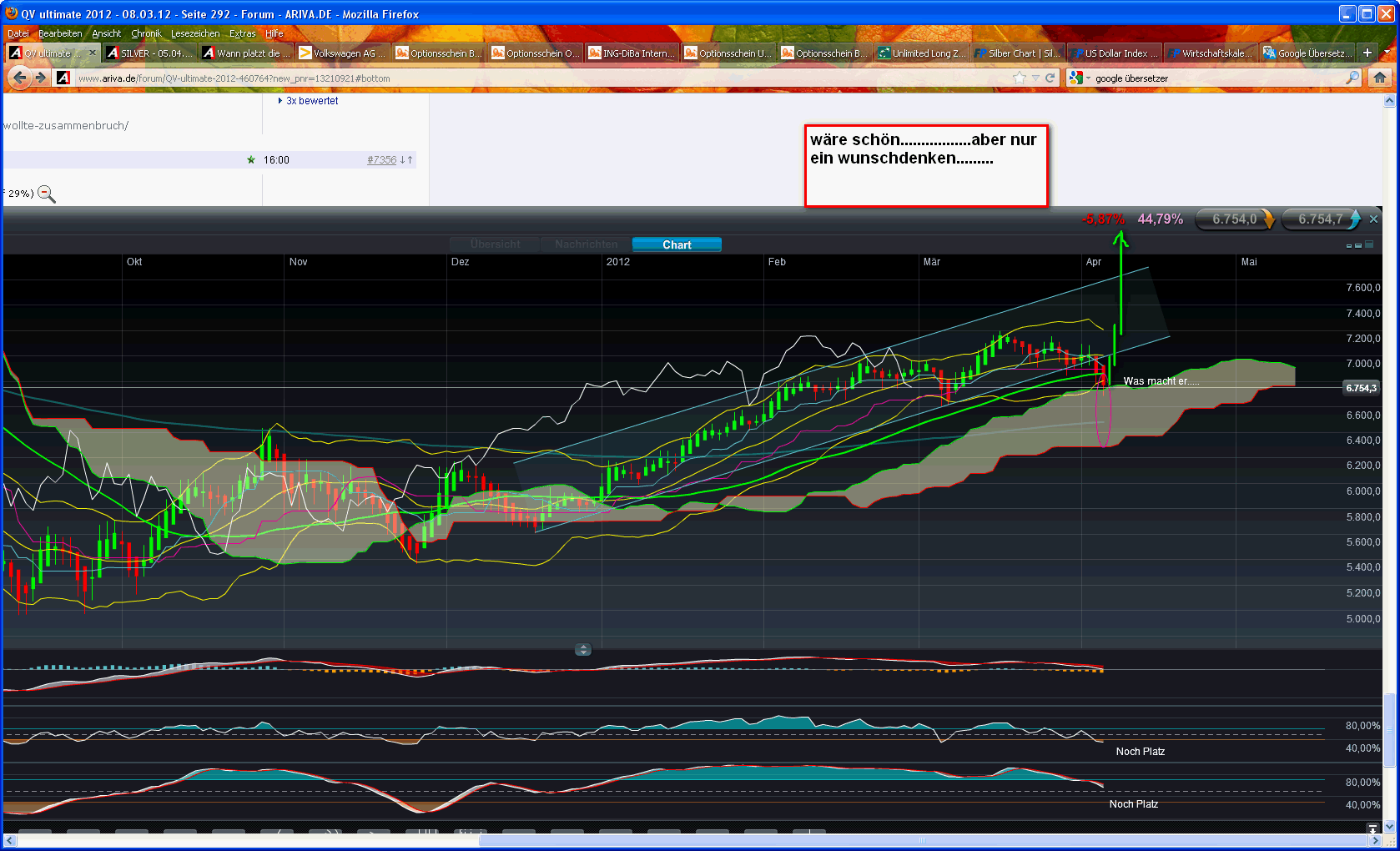
Task: Click the scroll-left arrow of the horizontal scrollbar
Action: pos(9,840)
